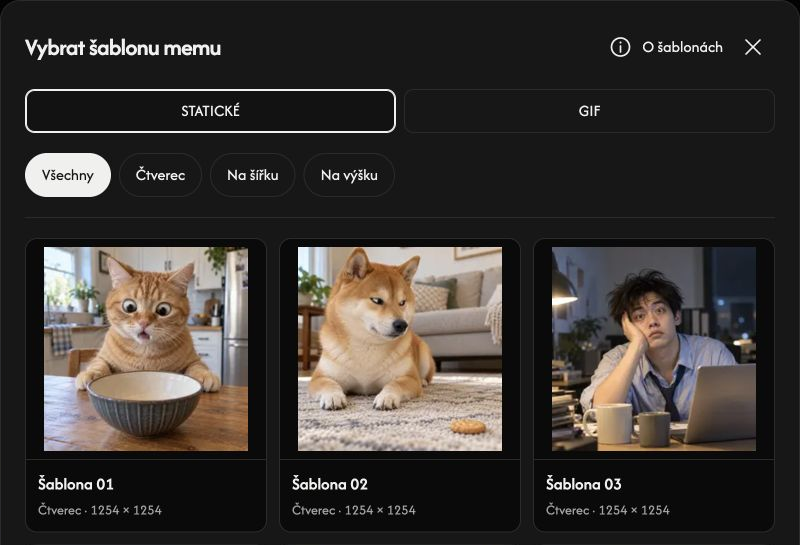Switch to the GIF tab
This screenshot has height=545, width=800.
coord(589,111)
